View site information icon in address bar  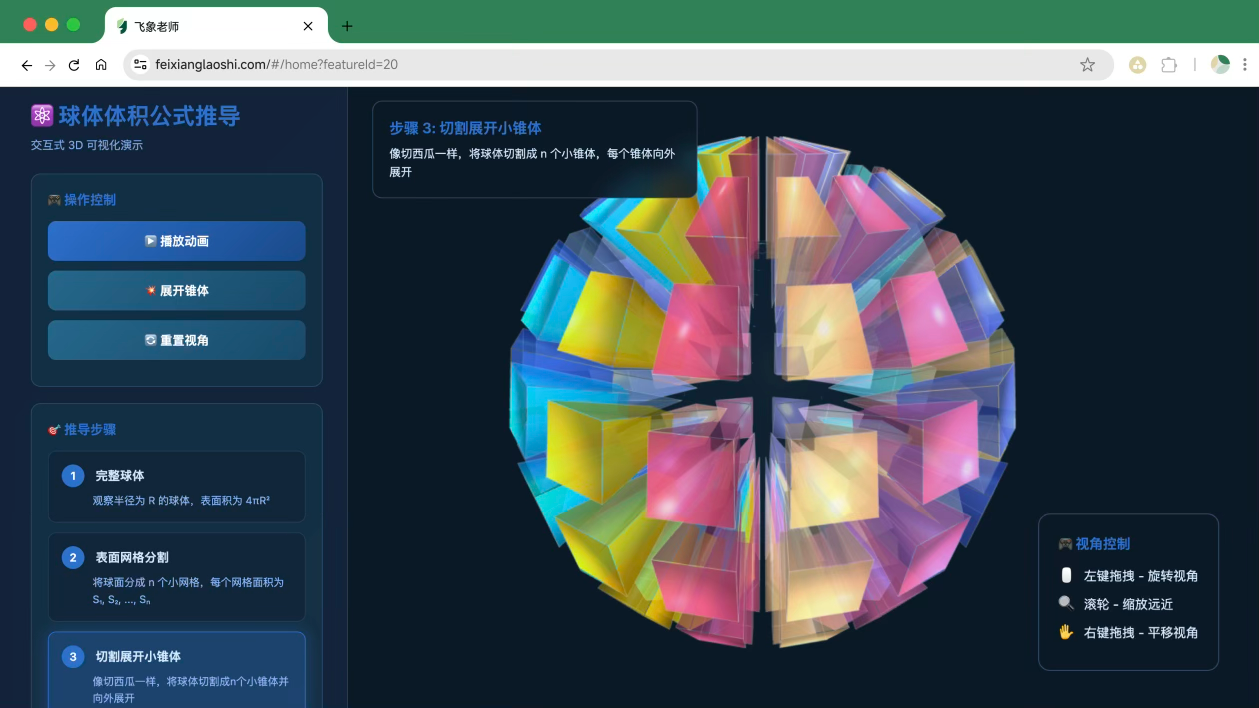click(140, 65)
